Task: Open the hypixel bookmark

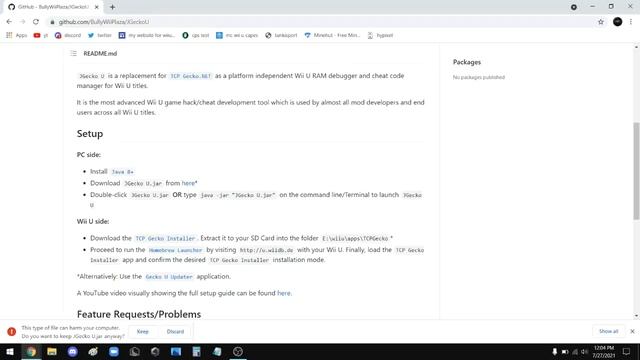Action: click(380, 36)
